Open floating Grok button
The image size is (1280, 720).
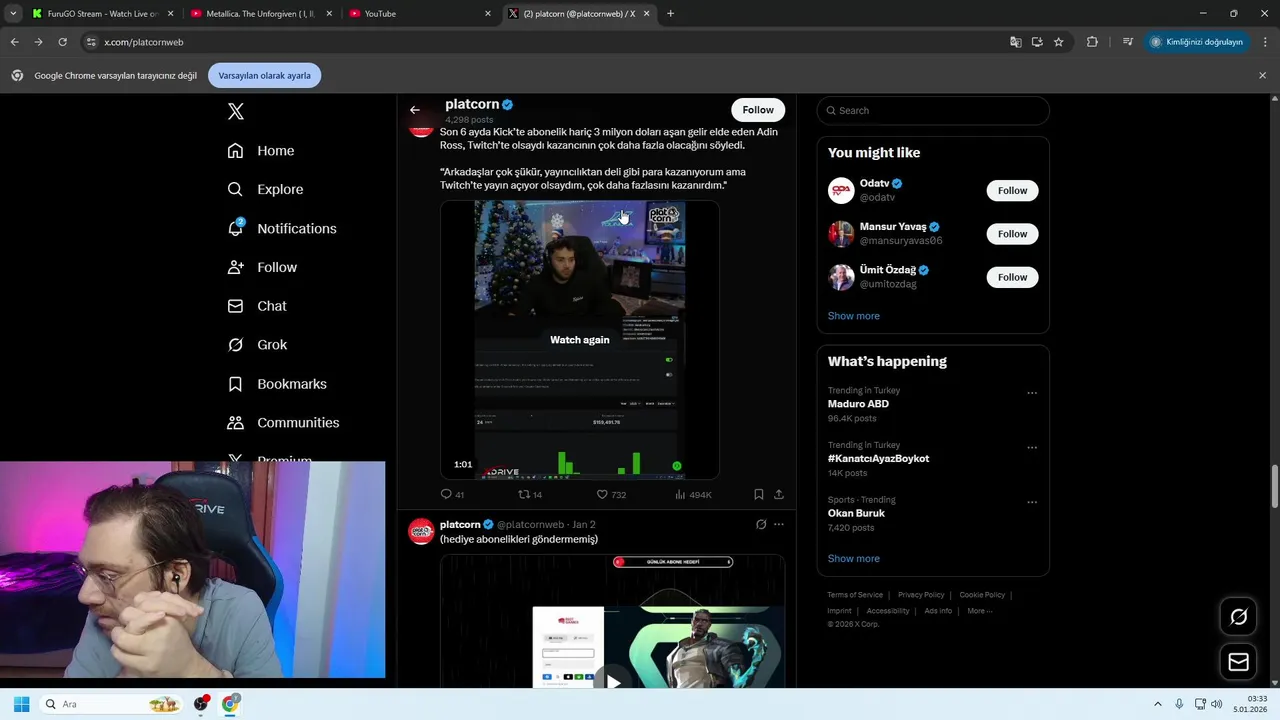pyautogui.click(x=1238, y=617)
